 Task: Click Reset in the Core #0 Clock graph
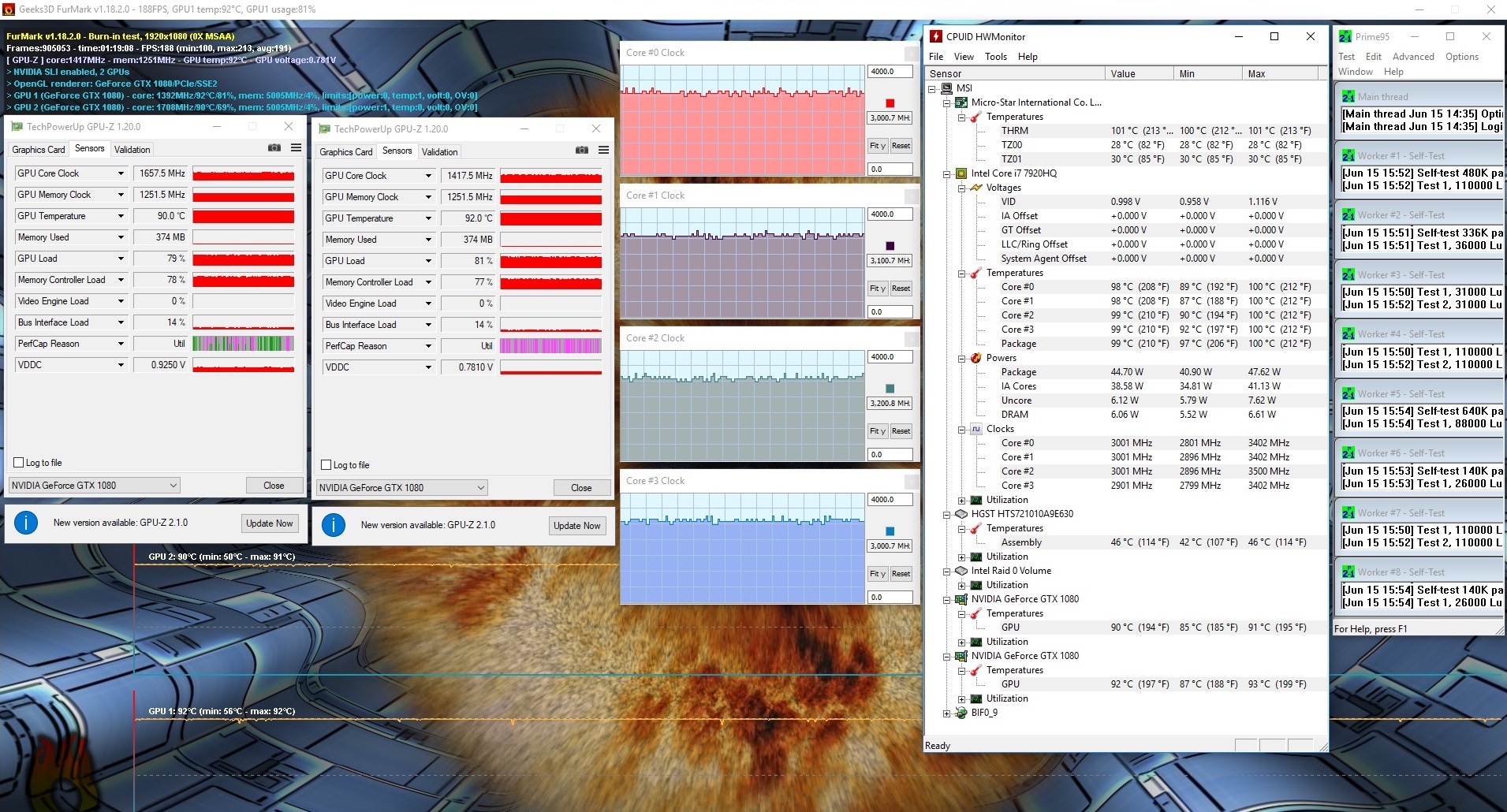pos(901,146)
